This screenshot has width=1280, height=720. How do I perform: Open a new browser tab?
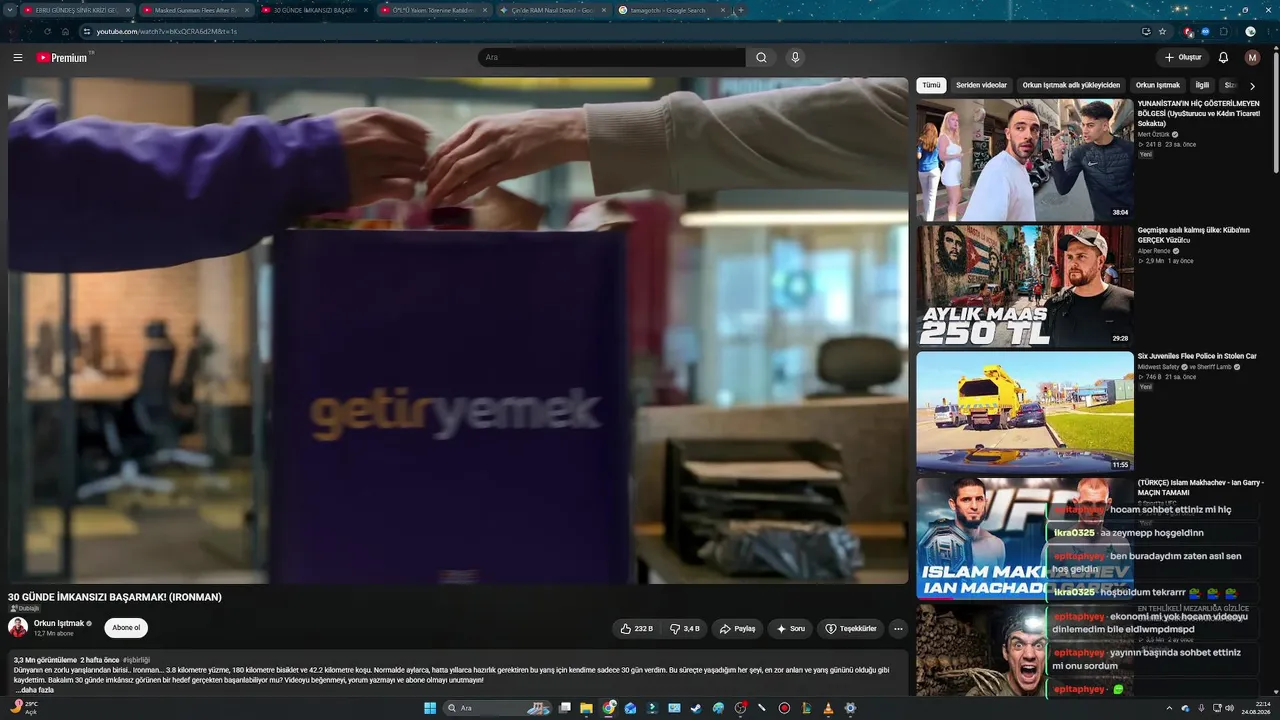pos(740,10)
